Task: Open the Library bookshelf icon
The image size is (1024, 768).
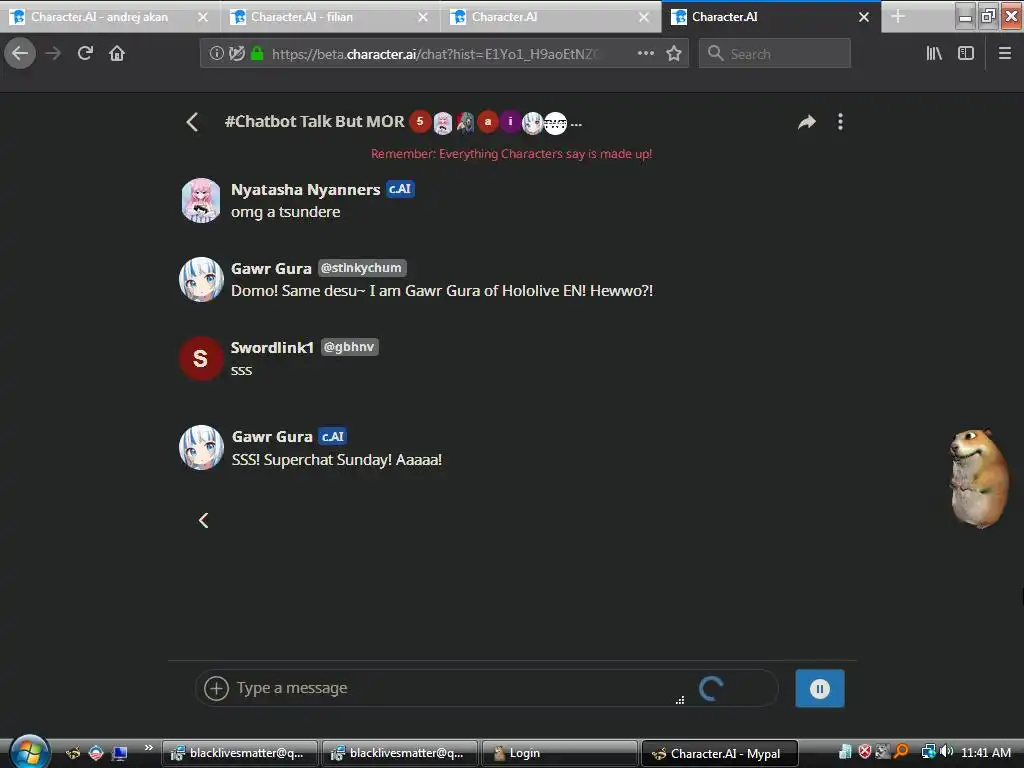Action: tap(934, 54)
